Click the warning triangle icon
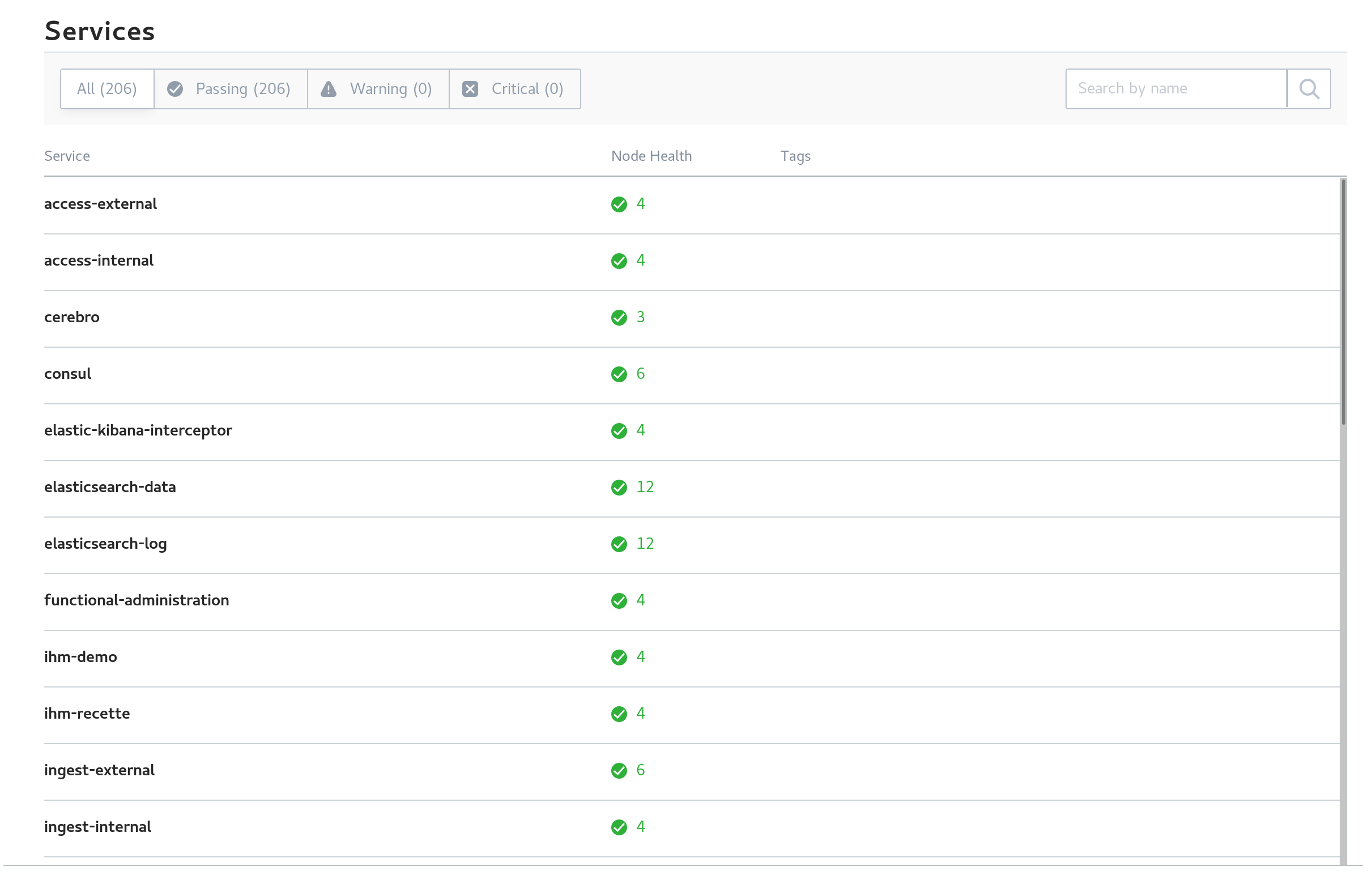The width and height of the screenshot is (1372, 871). pyautogui.click(x=329, y=88)
